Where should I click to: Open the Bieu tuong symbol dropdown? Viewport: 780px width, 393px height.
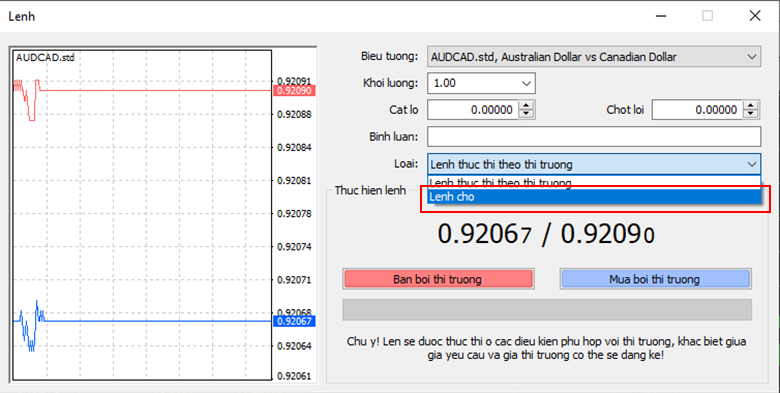751,57
